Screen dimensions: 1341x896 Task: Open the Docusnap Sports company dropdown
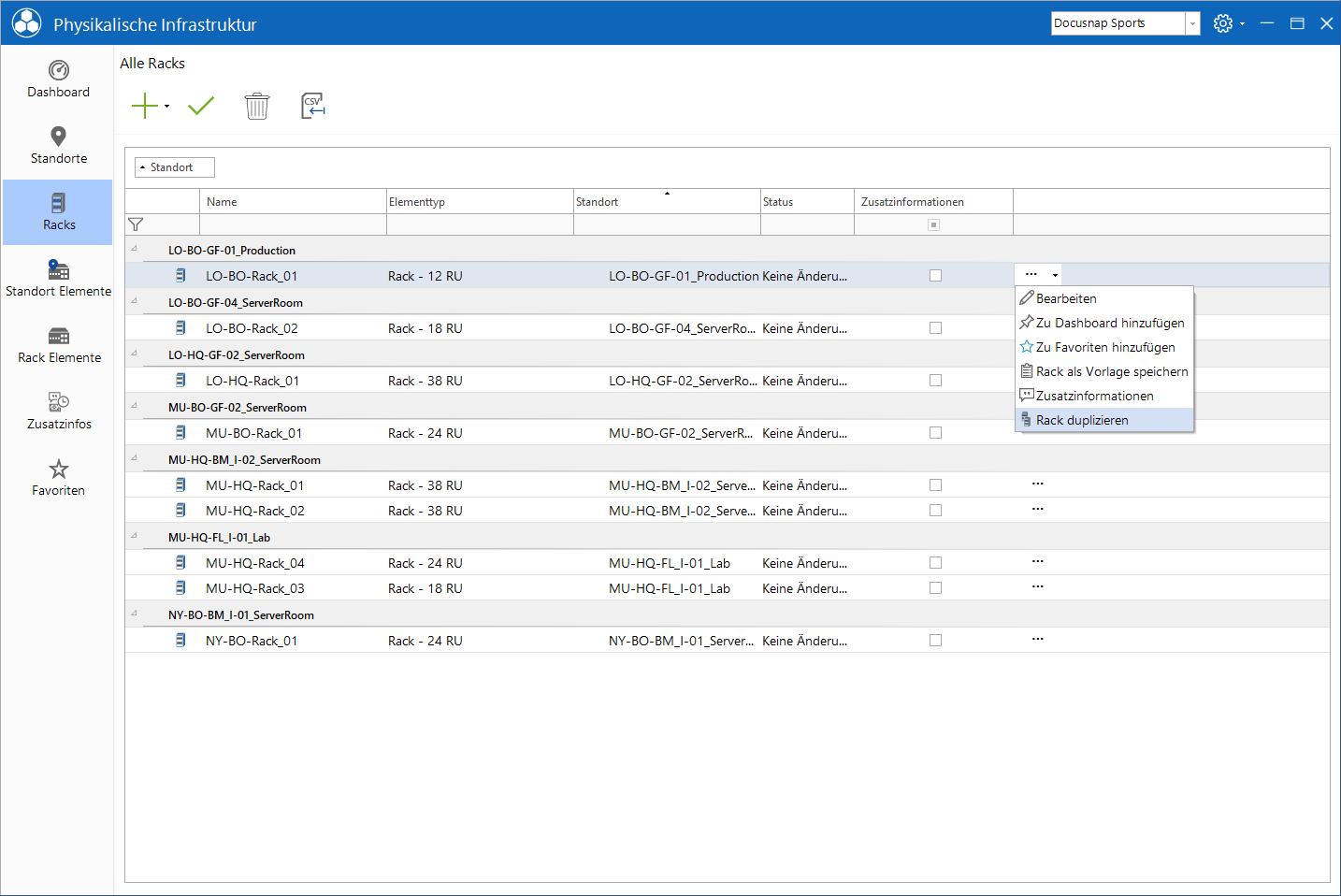tap(1192, 23)
